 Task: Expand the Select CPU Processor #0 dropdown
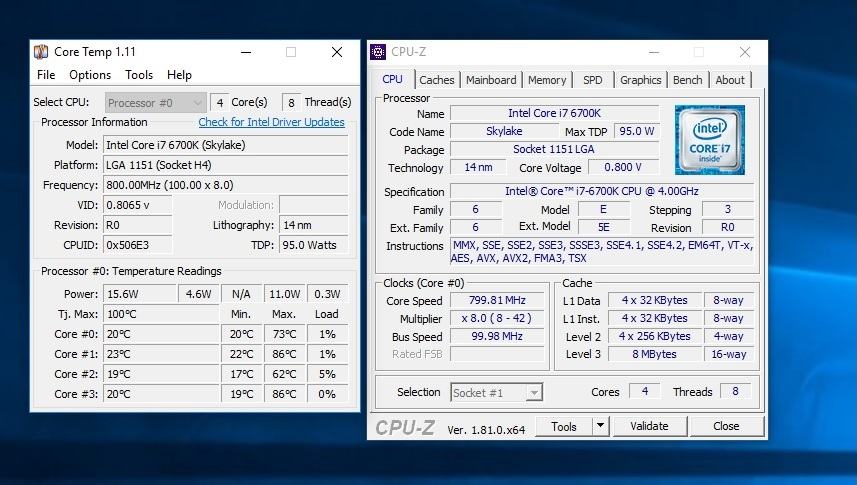[x=156, y=102]
